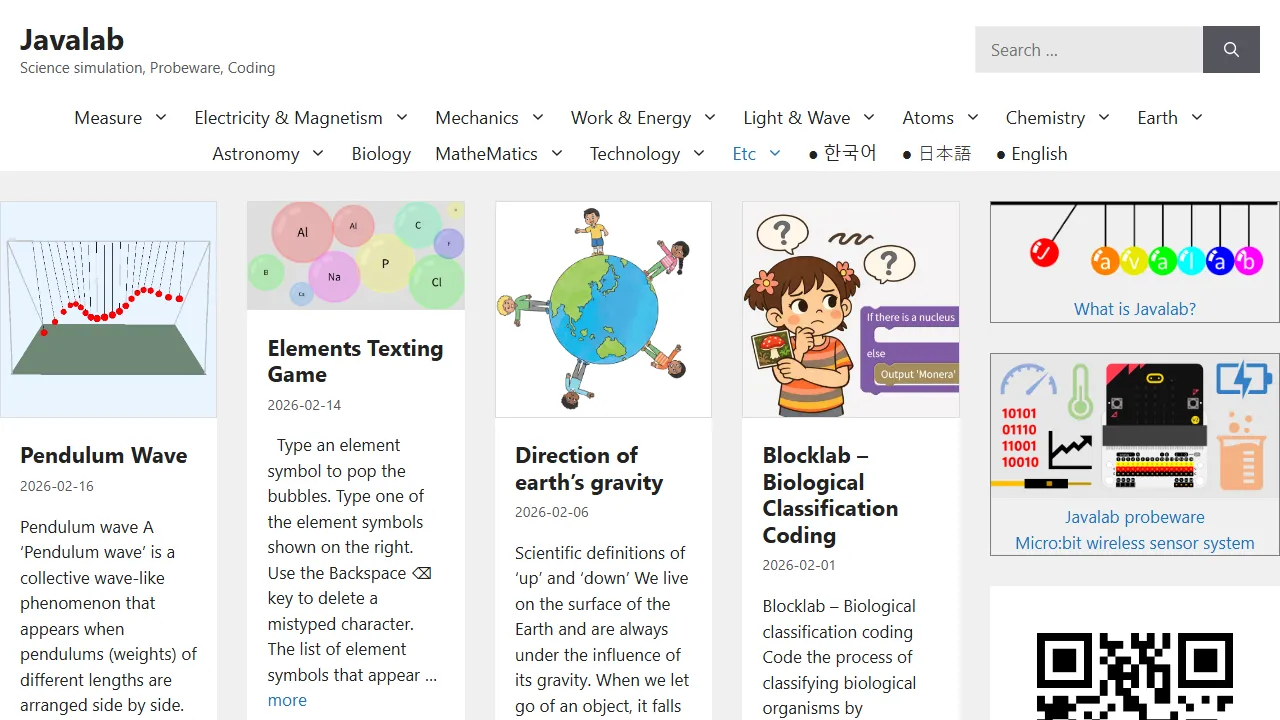Image resolution: width=1280 pixels, height=720 pixels.
Task: Click the search magnifier icon
Action: pos(1231,49)
